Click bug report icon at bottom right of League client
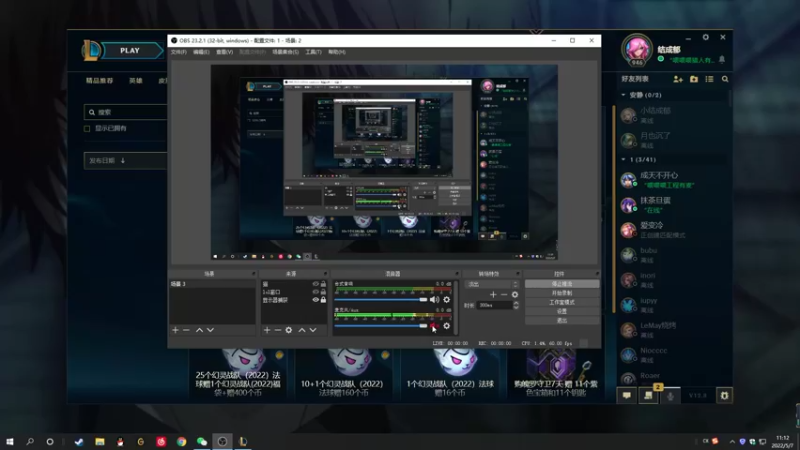This screenshot has width=800, height=450. point(724,395)
